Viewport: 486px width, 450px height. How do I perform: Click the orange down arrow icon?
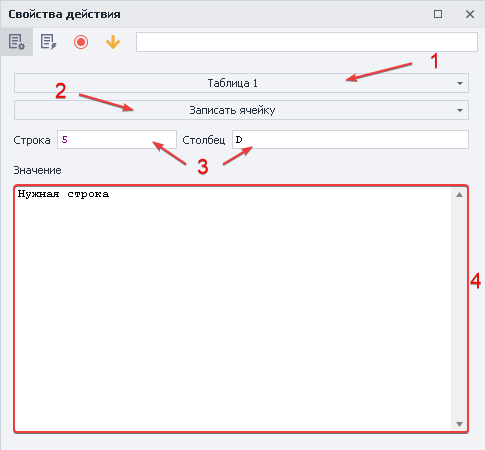tap(113, 42)
